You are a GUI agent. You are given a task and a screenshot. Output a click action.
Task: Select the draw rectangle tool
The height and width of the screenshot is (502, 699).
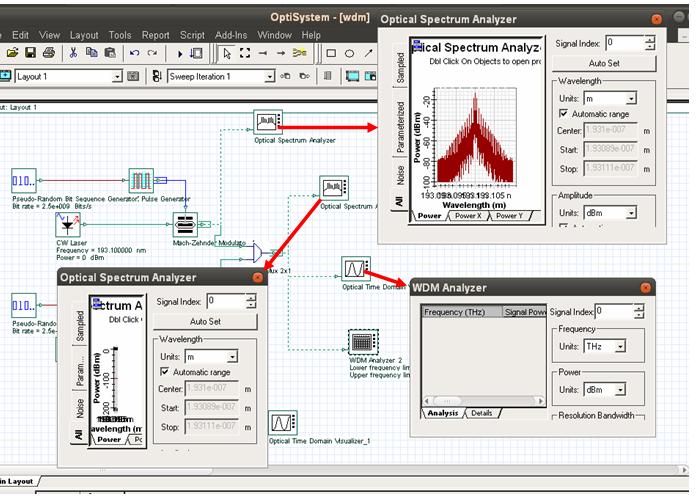[x=331, y=53]
